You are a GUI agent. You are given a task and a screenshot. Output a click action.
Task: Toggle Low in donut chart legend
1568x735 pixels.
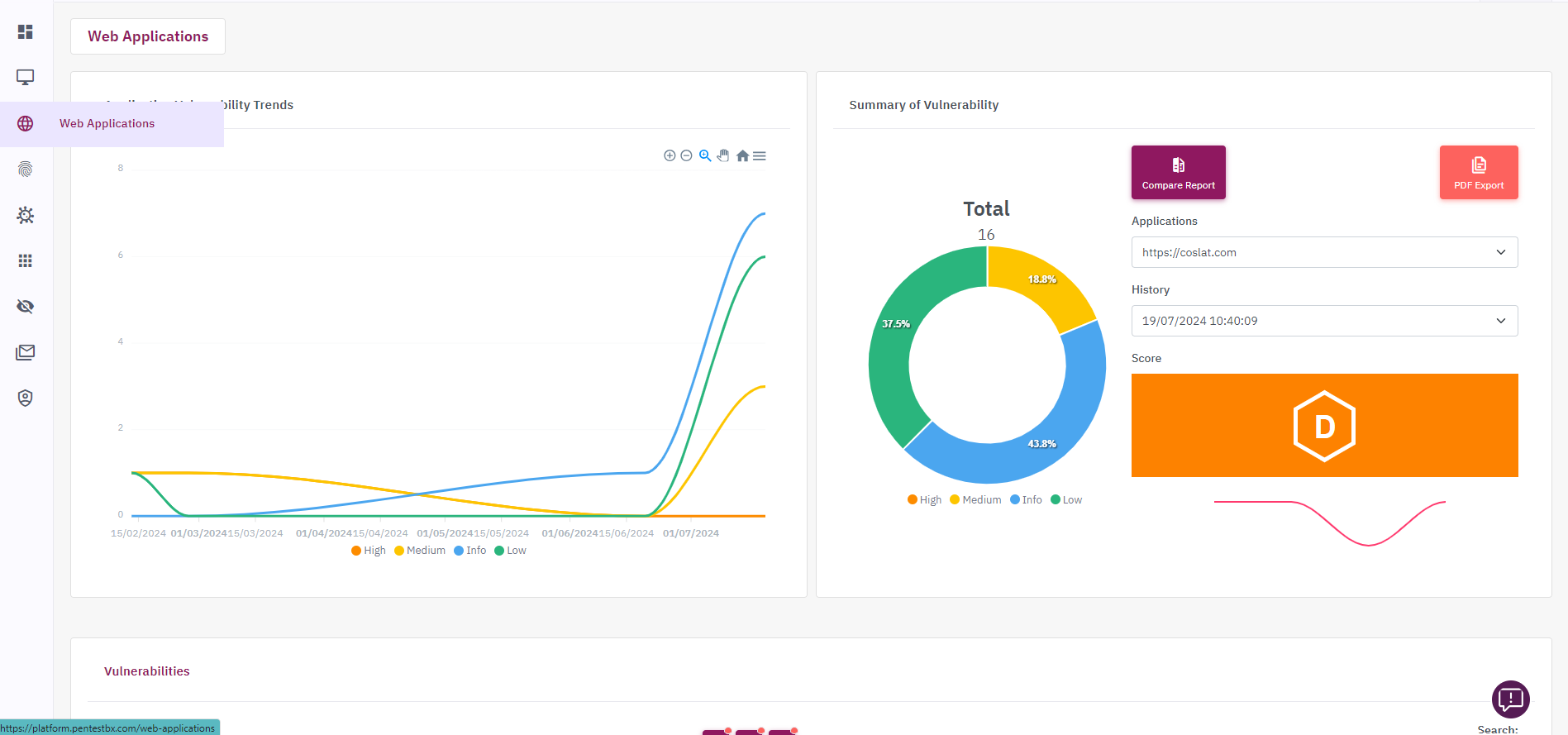tap(1066, 500)
